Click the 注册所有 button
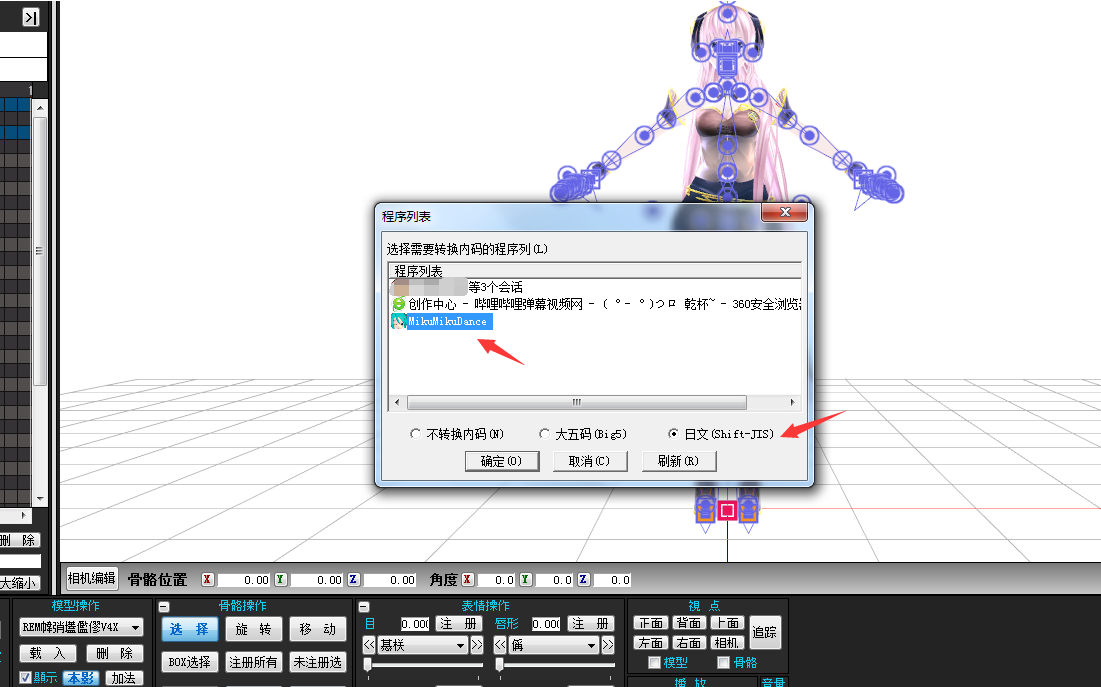Screen dimensions: 1101x687 (253, 662)
